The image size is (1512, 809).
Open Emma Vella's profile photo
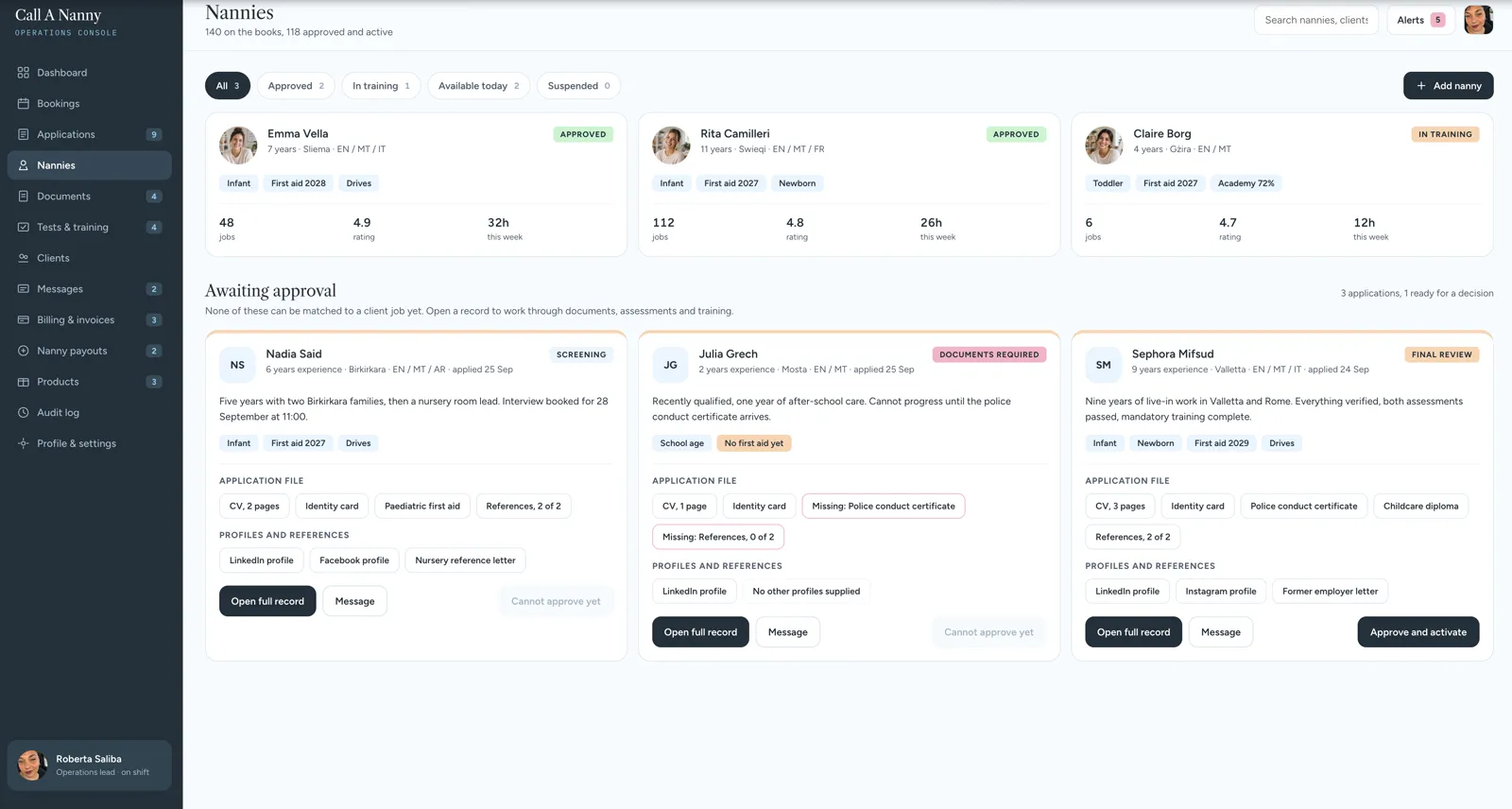point(238,146)
